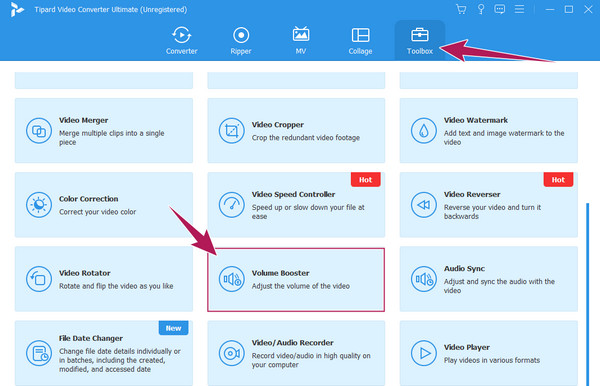Launch the Video Speed Controller gauge icon
The image size is (600, 386).
[x=232, y=205]
